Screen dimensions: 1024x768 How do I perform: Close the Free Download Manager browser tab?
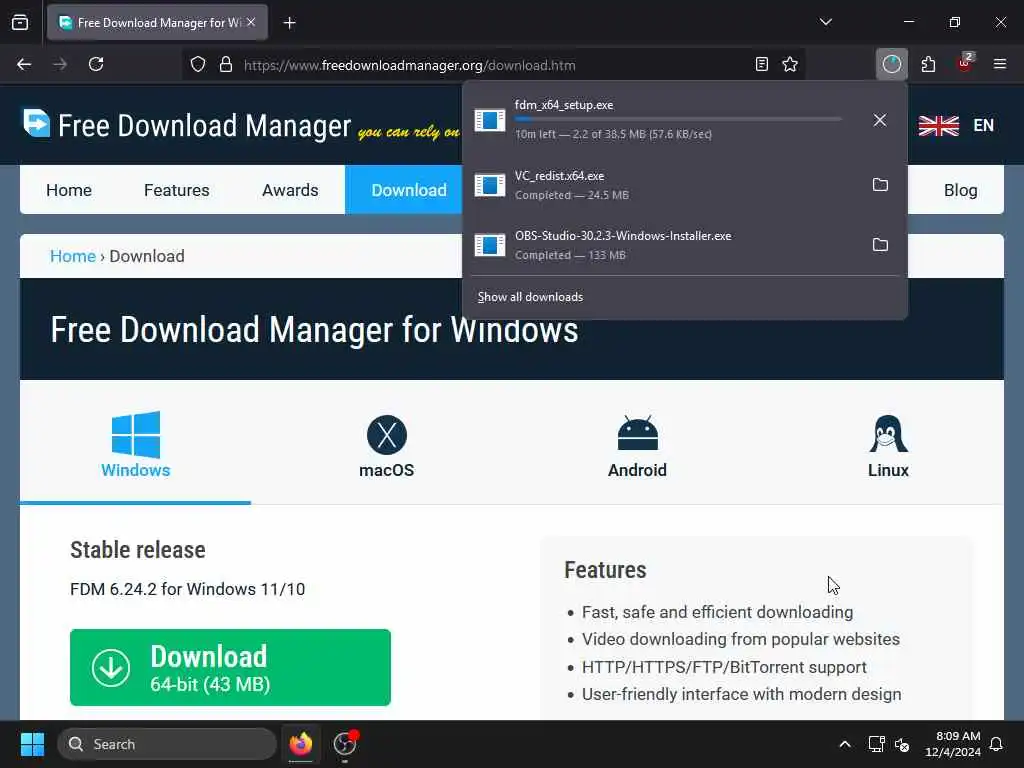tap(251, 22)
